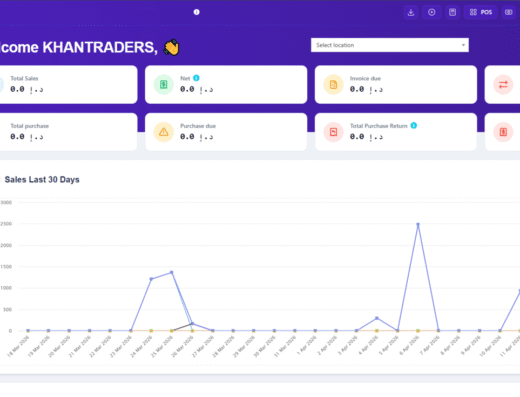Click the 25 Mar 2026 chart data point

click(x=172, y=272)
